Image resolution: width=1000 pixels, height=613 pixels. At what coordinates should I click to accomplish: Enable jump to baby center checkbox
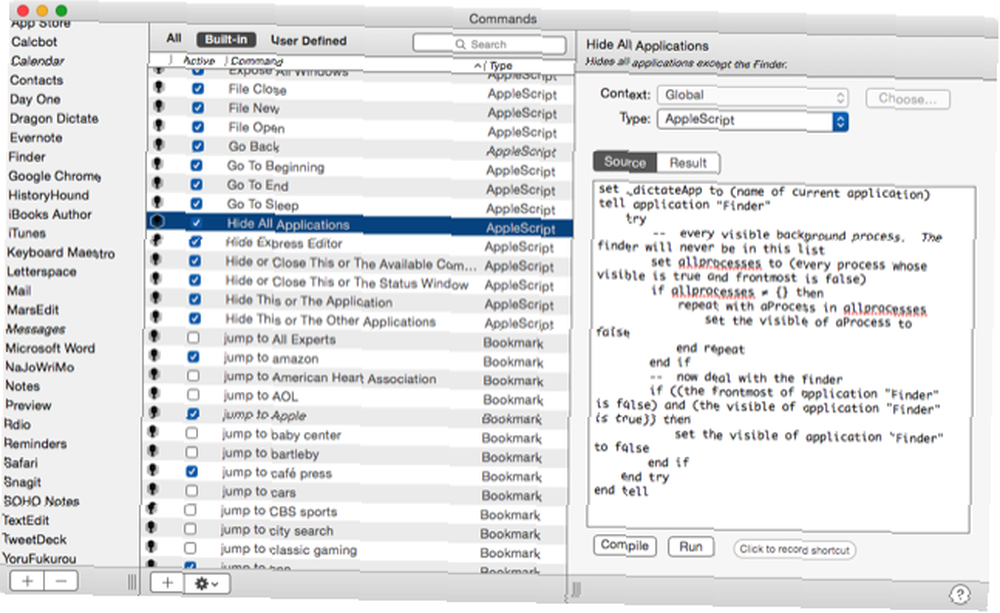(x=192, y=433)
